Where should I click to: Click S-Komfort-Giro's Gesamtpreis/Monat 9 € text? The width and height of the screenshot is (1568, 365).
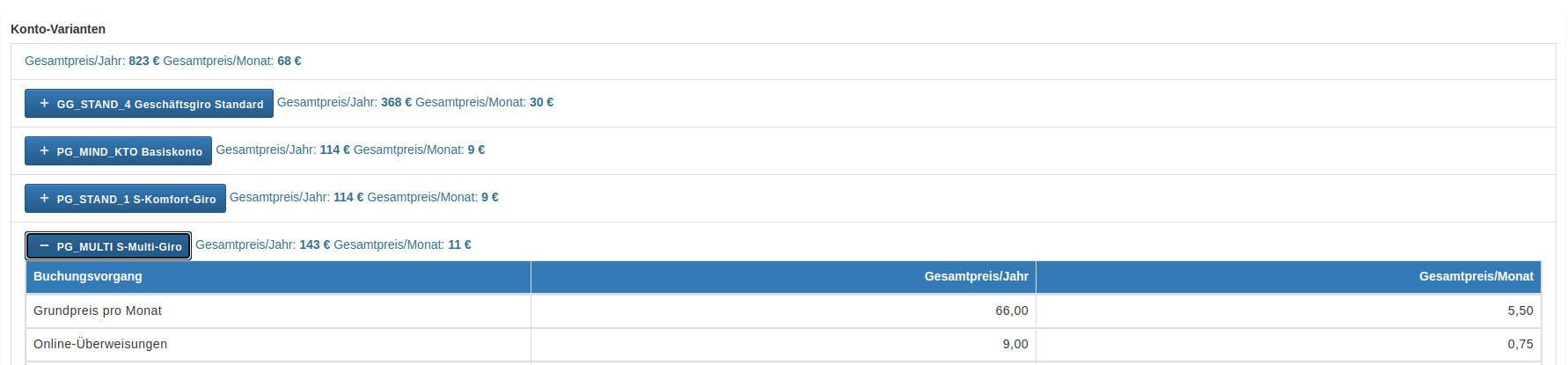433,197
